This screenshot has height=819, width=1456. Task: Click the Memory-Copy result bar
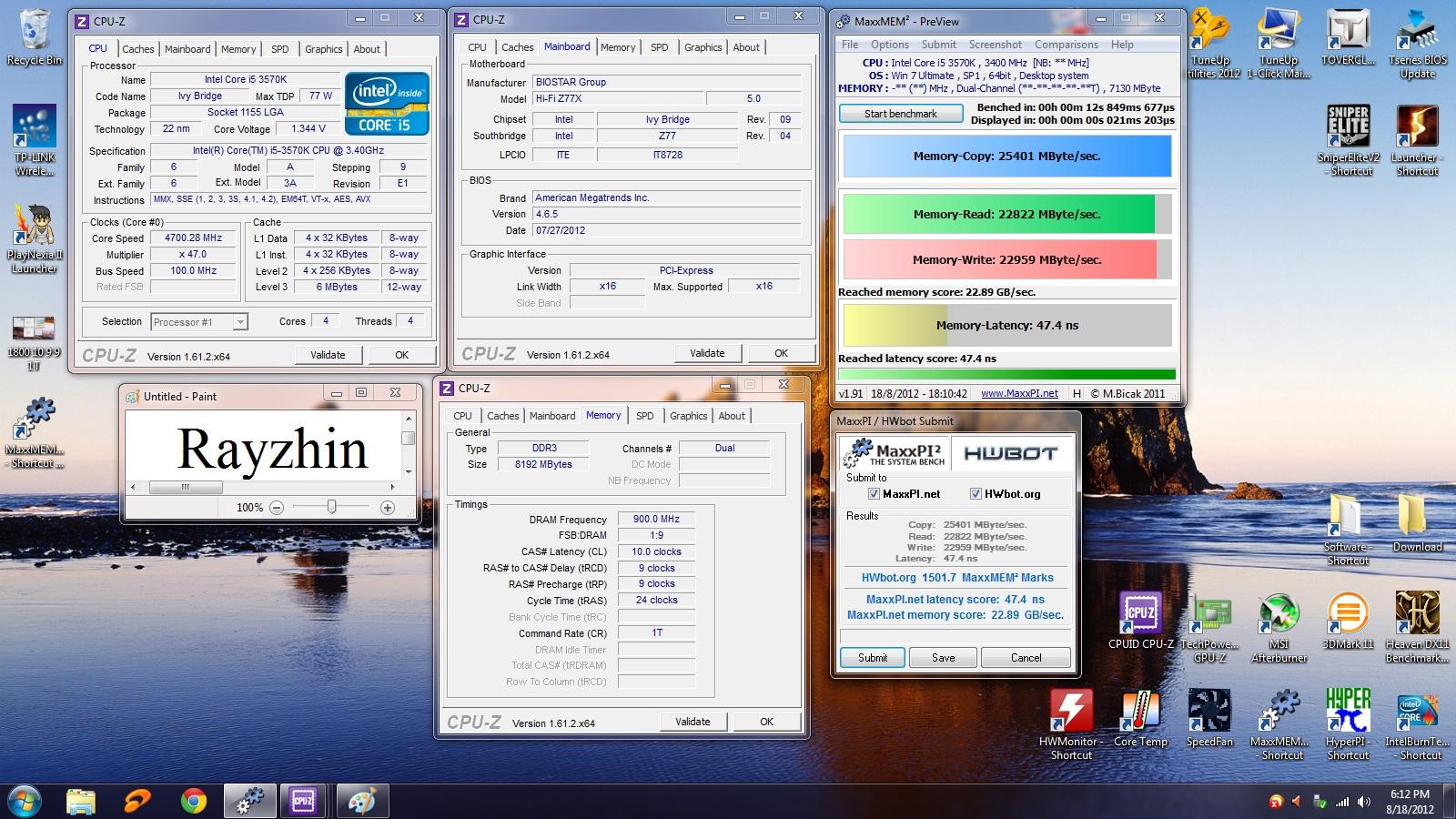click(x=1007, y=156)
